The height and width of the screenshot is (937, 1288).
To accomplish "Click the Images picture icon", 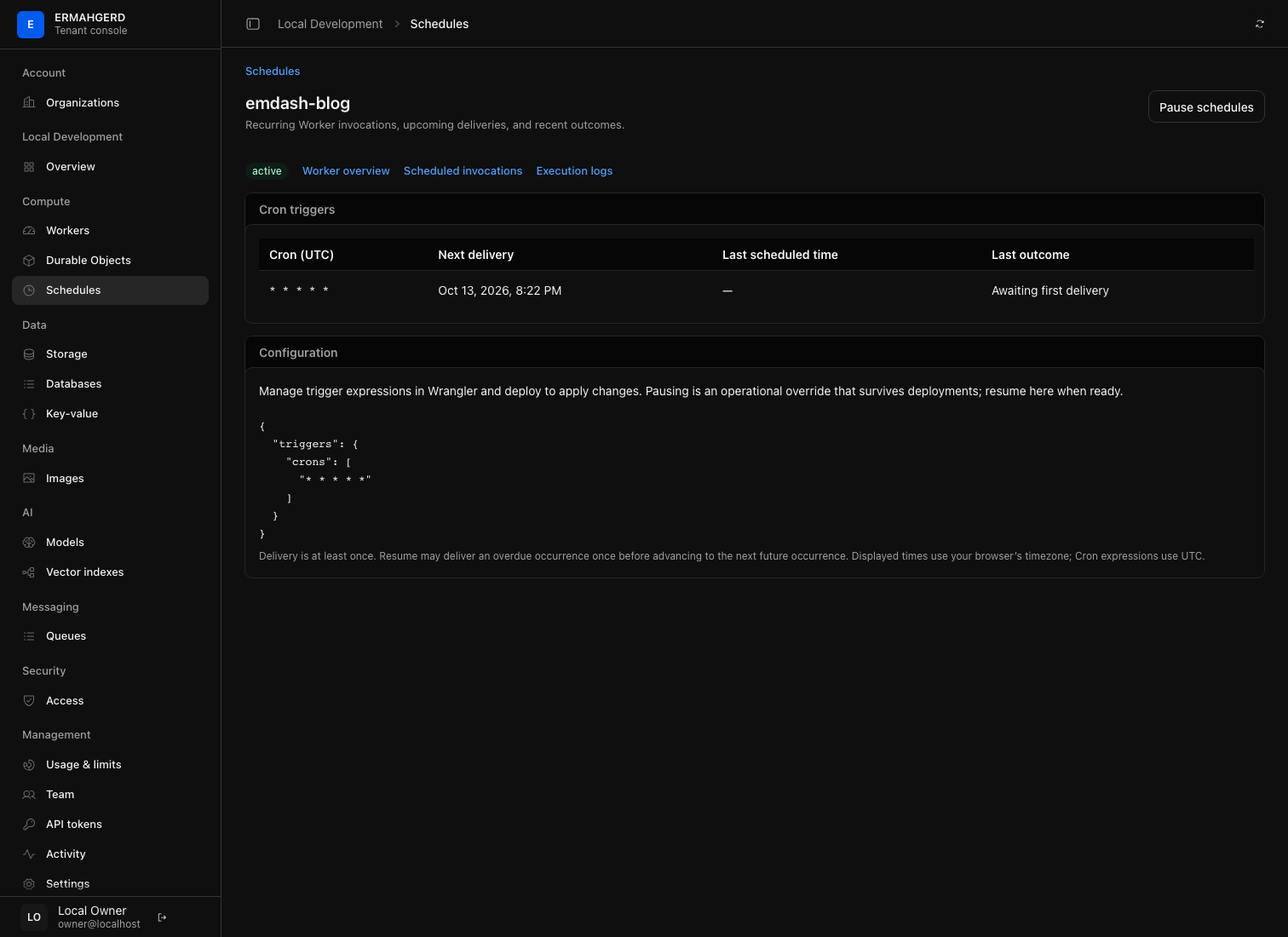I will (x=29, y=479).
